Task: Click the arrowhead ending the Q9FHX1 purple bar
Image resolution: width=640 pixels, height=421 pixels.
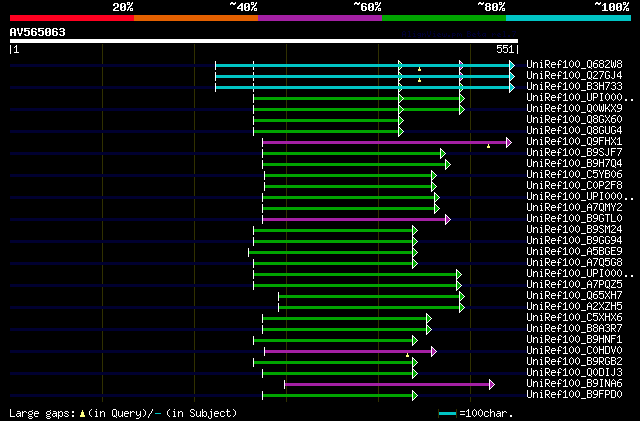Action: point(509,143)
